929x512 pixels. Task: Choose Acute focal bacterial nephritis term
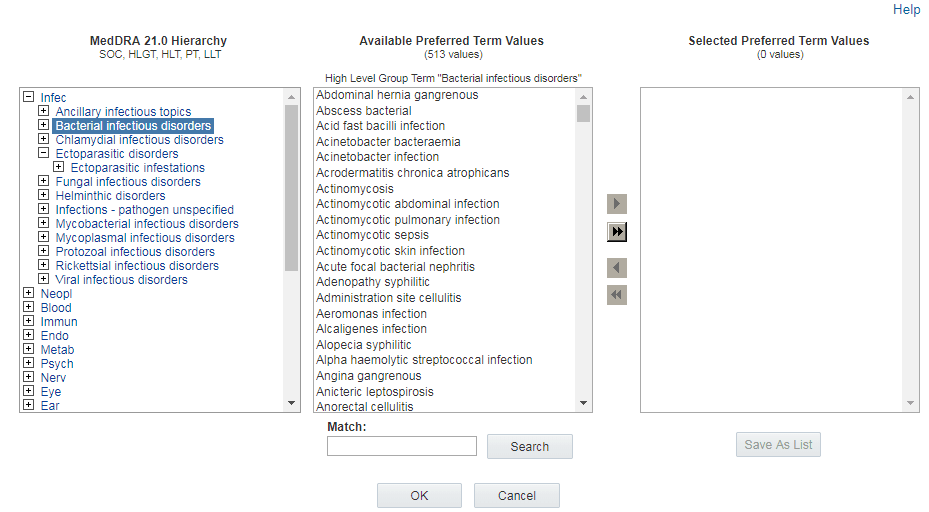[x=395, y=267]
